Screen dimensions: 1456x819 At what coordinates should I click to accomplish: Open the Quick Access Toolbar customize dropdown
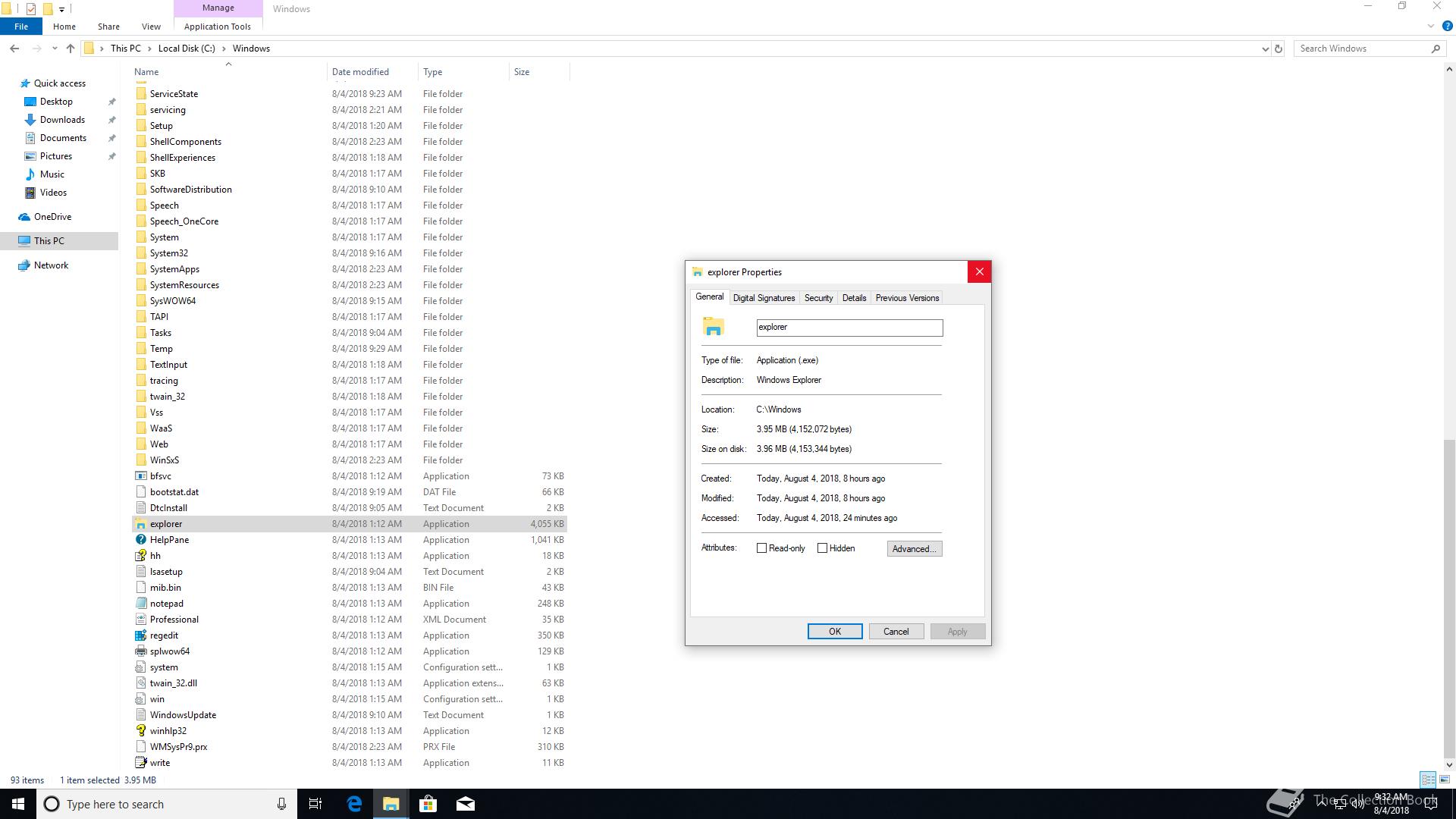click(61, 9)
